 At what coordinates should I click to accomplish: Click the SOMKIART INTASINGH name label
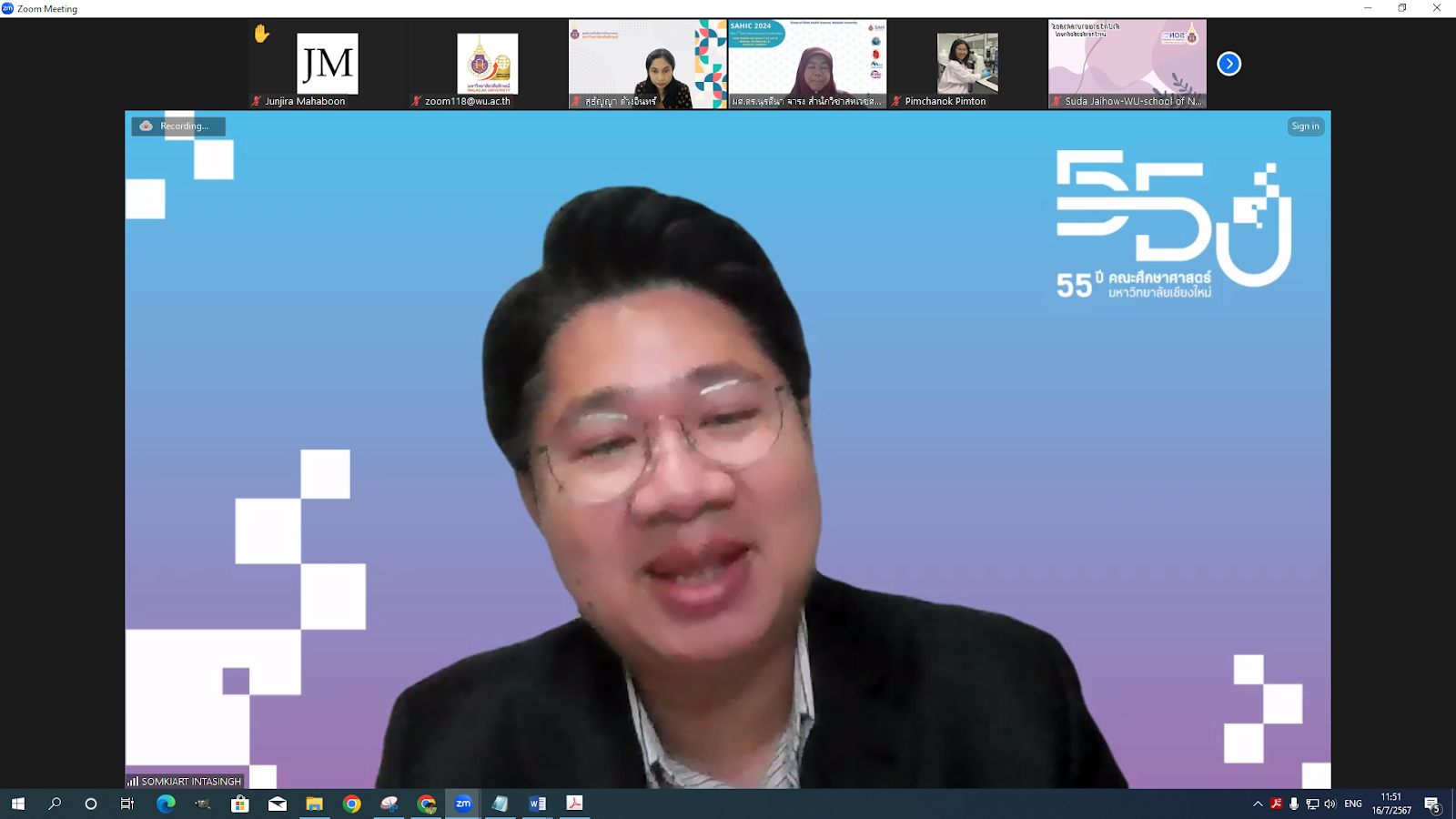191,781
